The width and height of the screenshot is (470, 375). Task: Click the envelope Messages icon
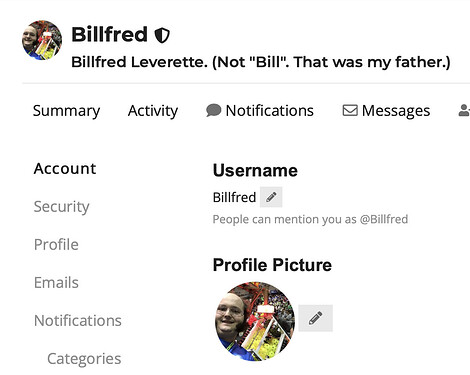click(x=350, y=110)
